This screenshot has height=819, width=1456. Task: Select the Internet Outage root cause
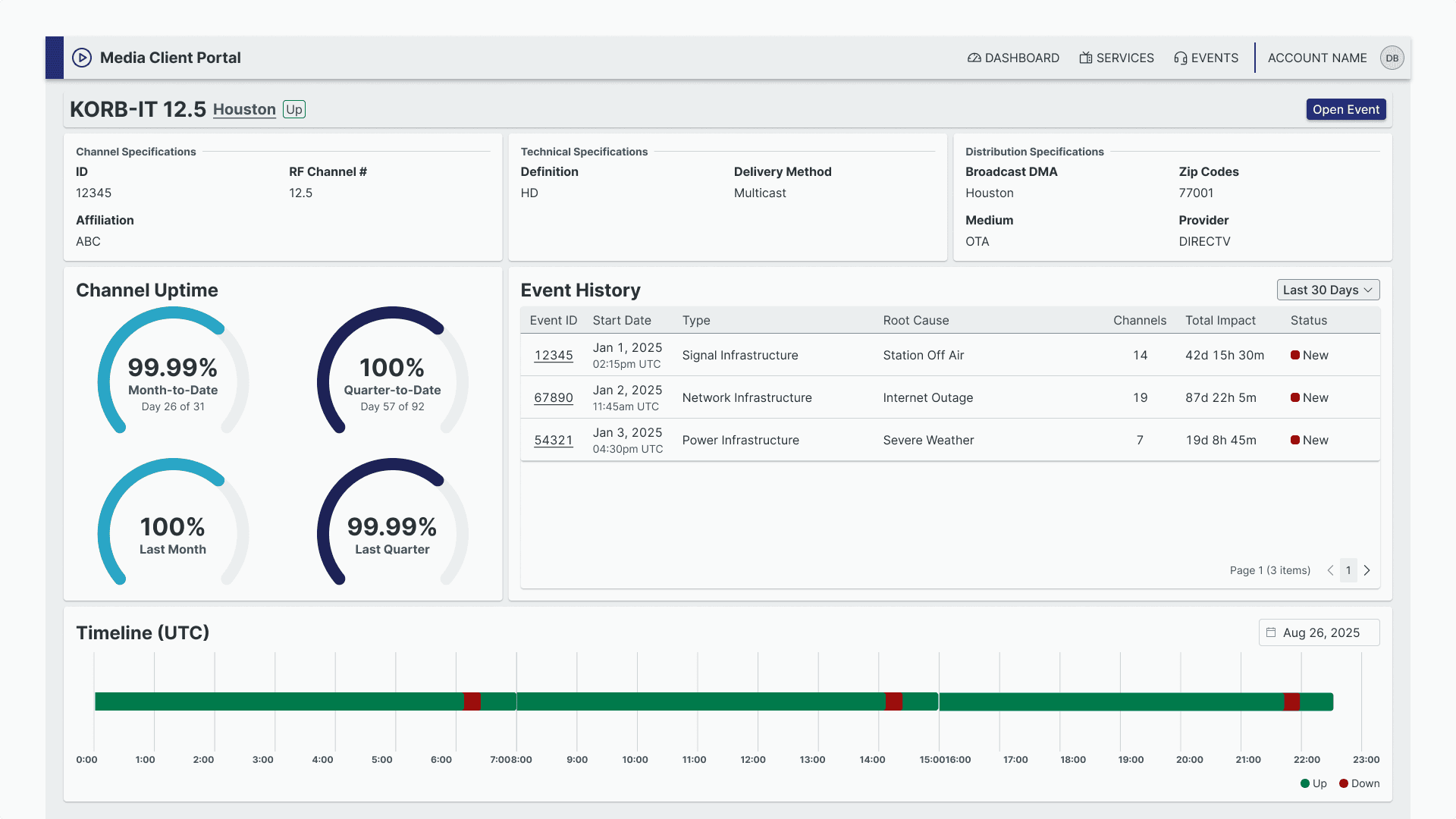pyautogui.click(x=928, y=397)
